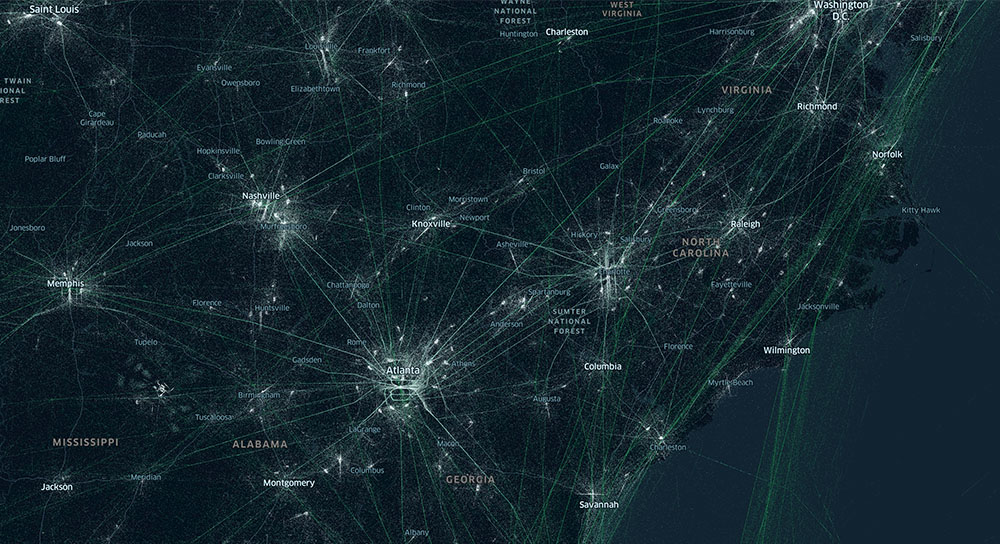Click the Meridian label
The width and height of the screenshot is (1000, 544).
tap(146, 477)
